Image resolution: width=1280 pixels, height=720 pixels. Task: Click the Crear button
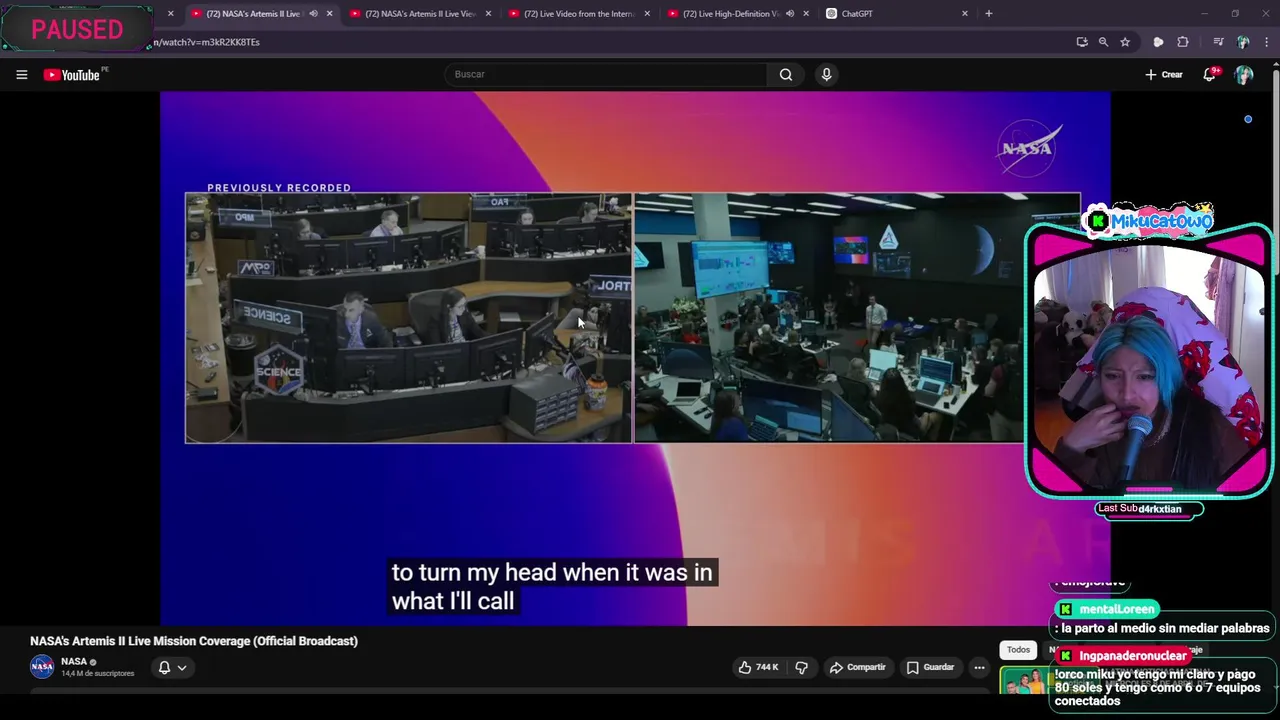tap(1164, 75)
